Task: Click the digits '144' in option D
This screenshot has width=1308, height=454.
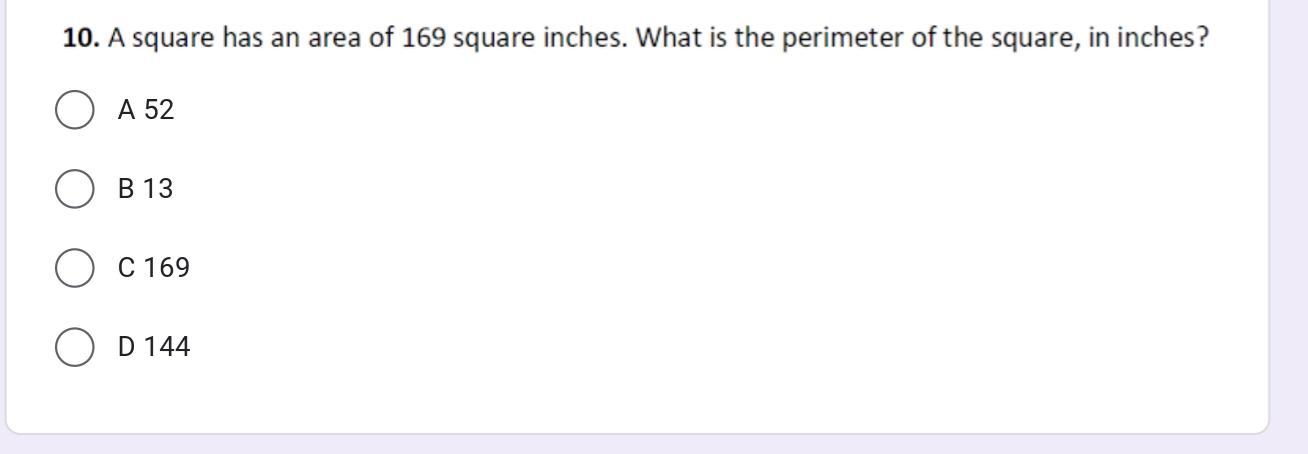Action: click(x=167, y=347)
